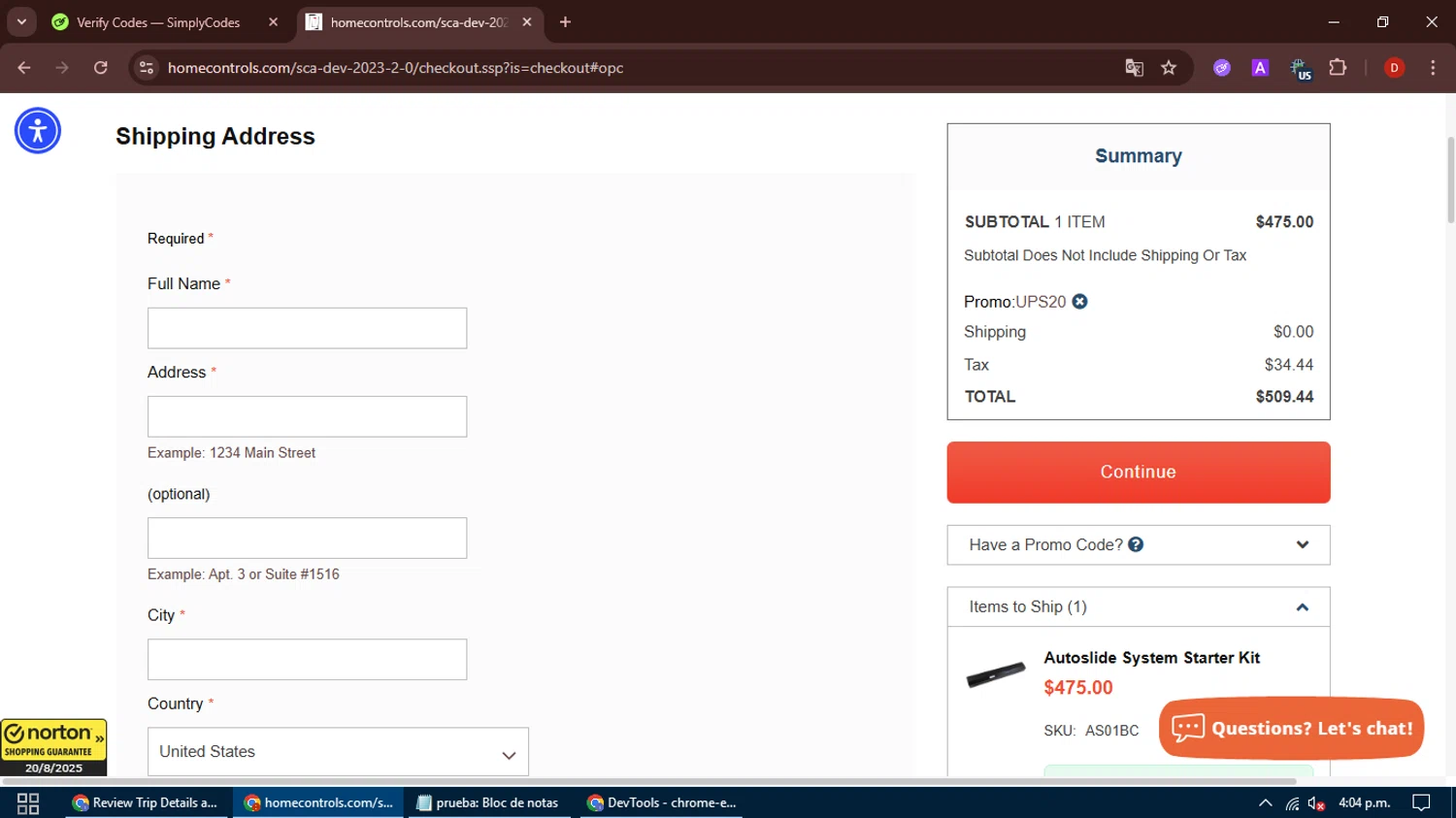Open the Autoslide System Starter Kit link
This screenshot has height=818, width=1456.
click(x=1151, y=658)
